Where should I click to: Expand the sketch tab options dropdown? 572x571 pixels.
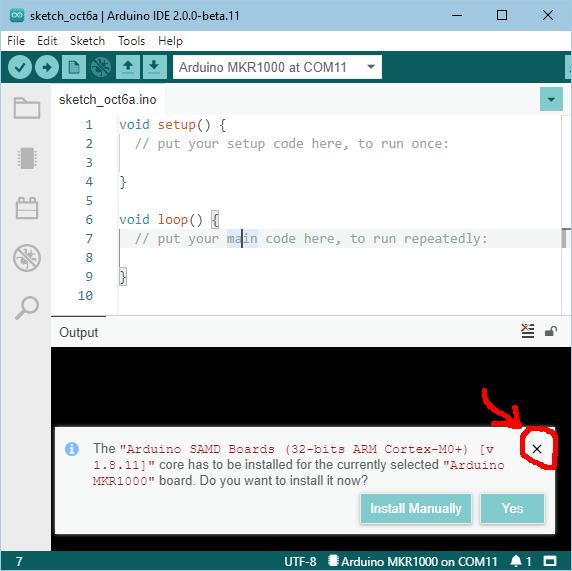pyautogui.click(x=551, y=99)
